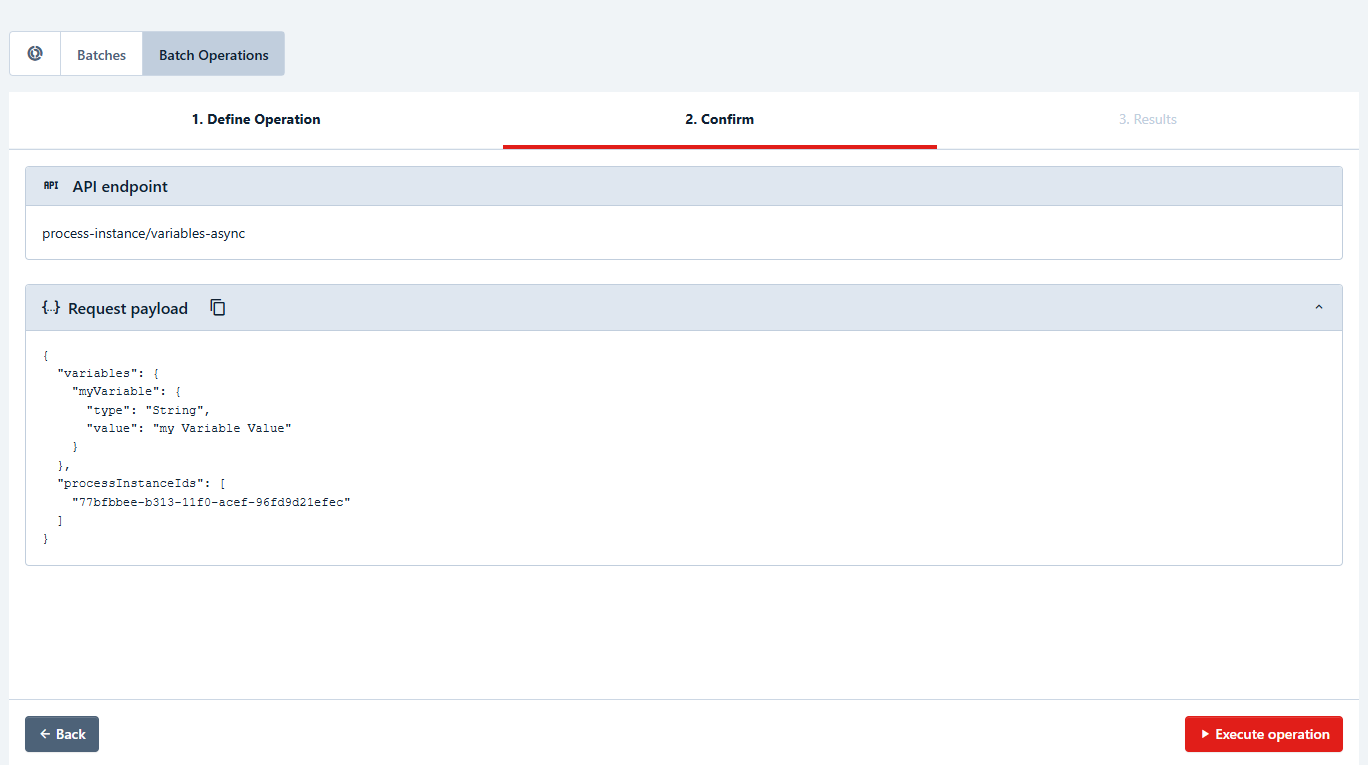Click the API icon beside endpoint title
The width and height of the screenshot is (1368, 765).
click(x=51, y=186)
